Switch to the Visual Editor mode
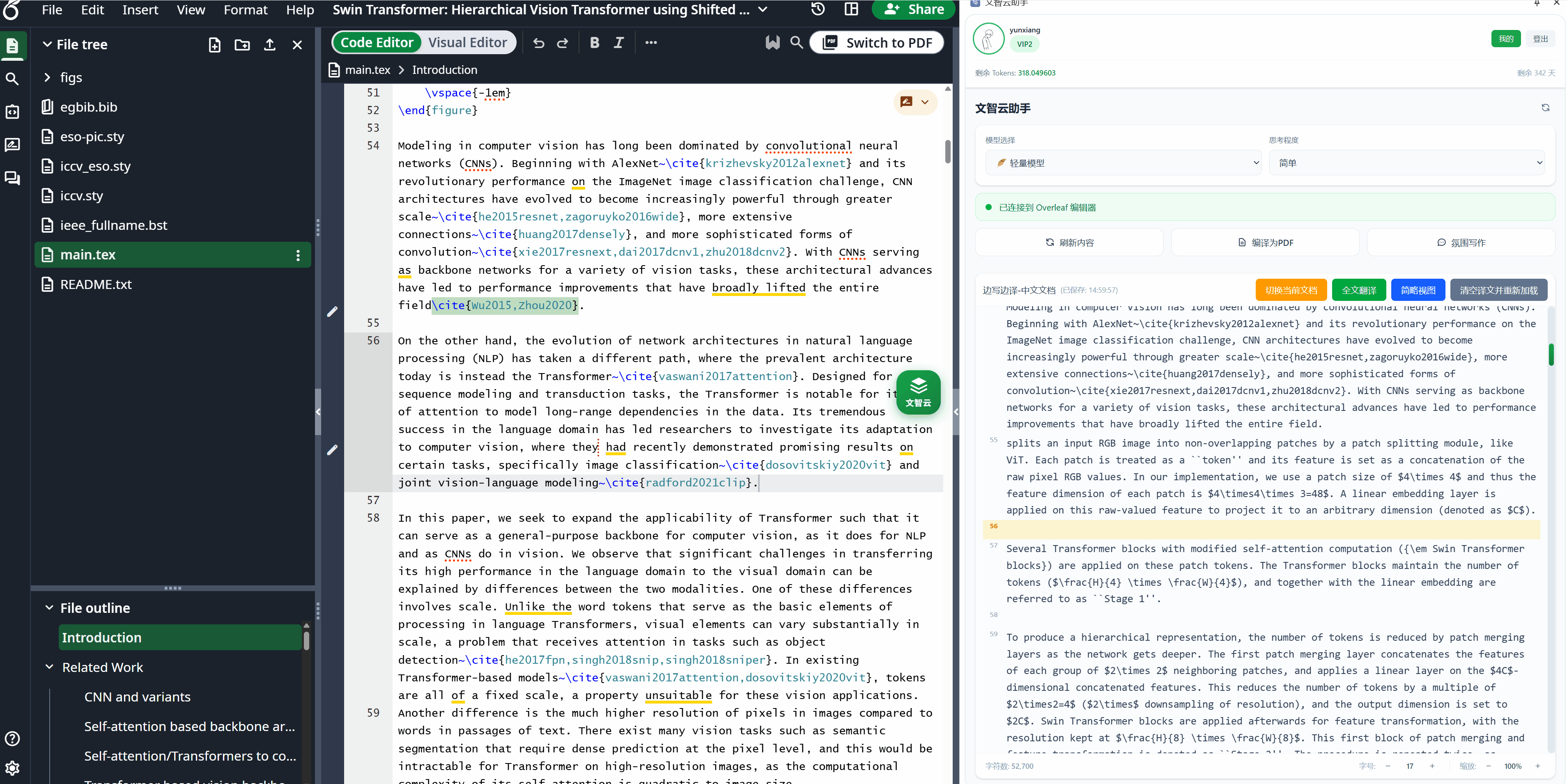 467,43
